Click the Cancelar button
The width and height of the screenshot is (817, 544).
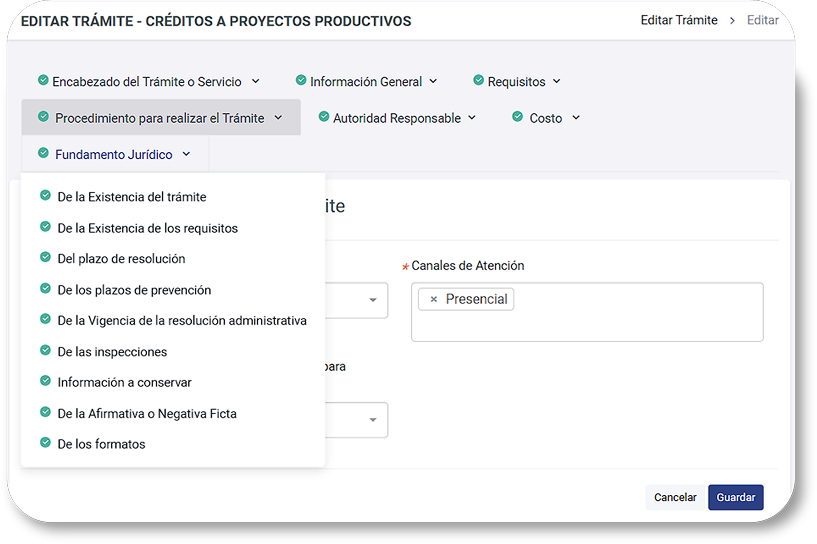coord(675,497)
